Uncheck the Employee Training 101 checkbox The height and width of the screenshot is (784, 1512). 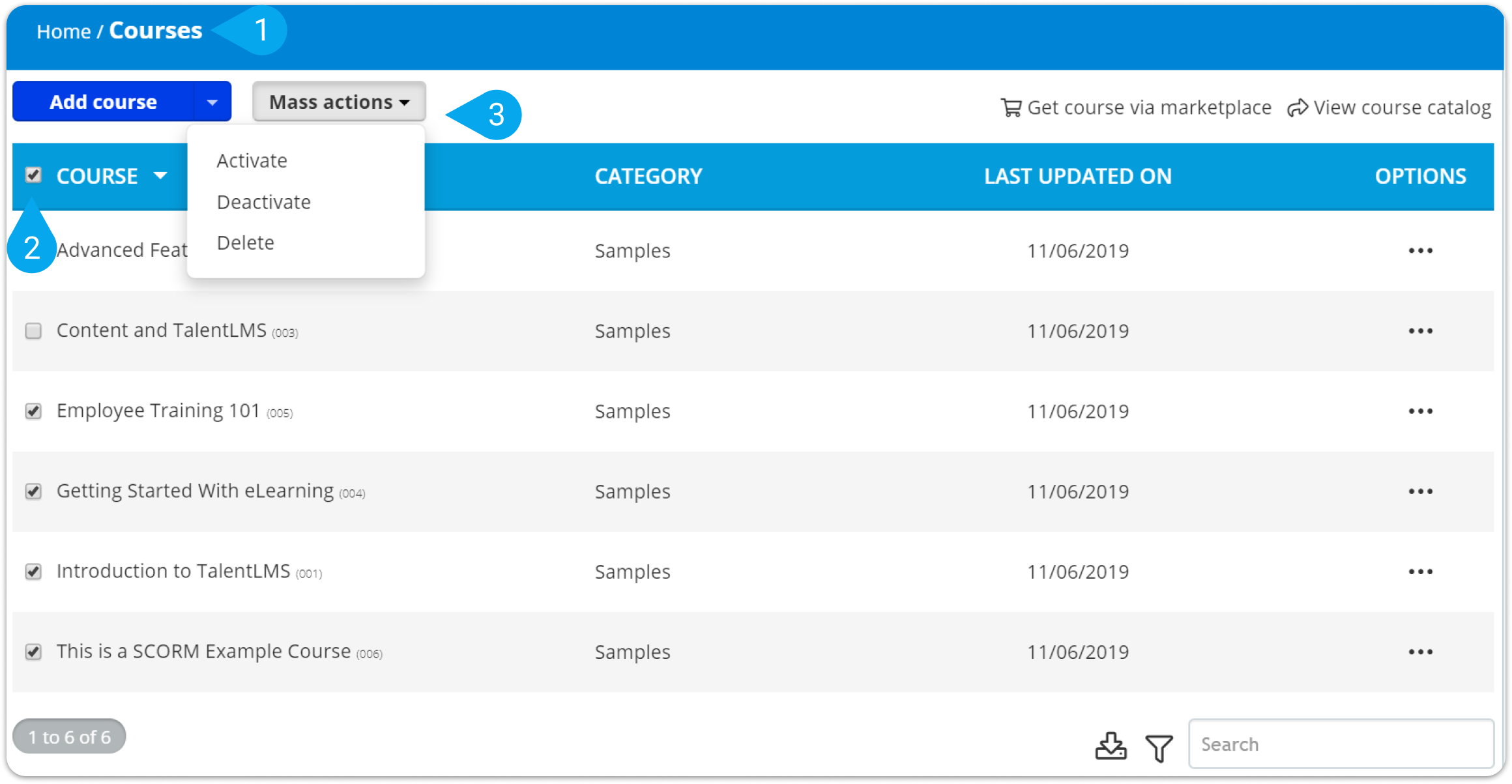click(33, 411)
